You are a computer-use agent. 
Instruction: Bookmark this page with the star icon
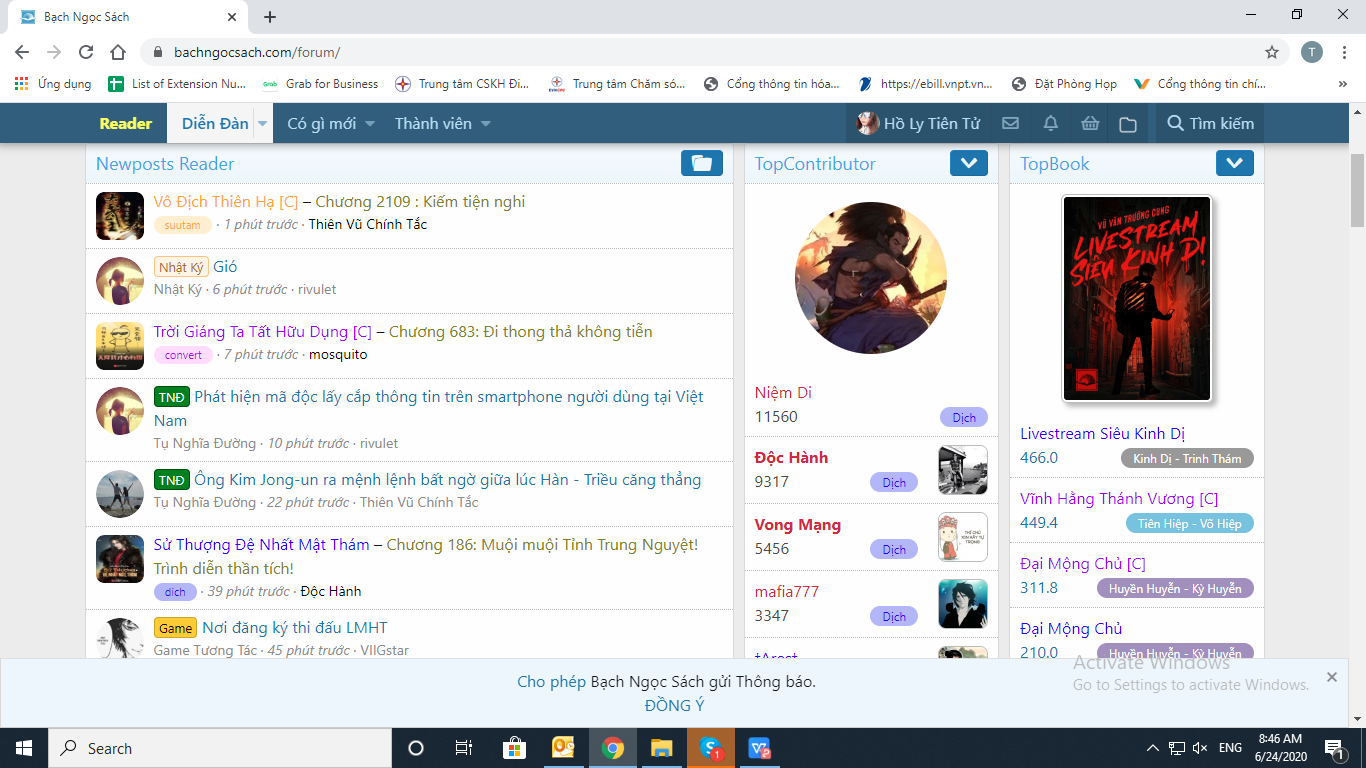click(1271, 52)
